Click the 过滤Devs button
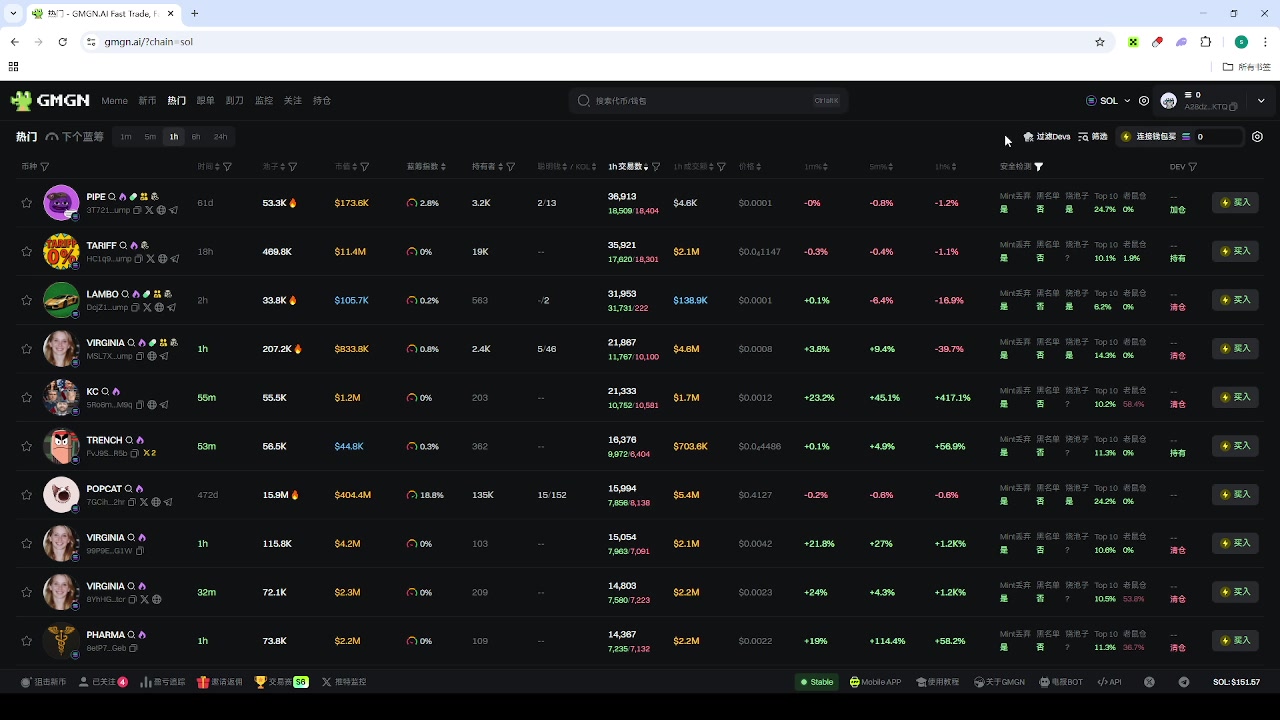The image size is (1280, 720). click(1046, 137)
